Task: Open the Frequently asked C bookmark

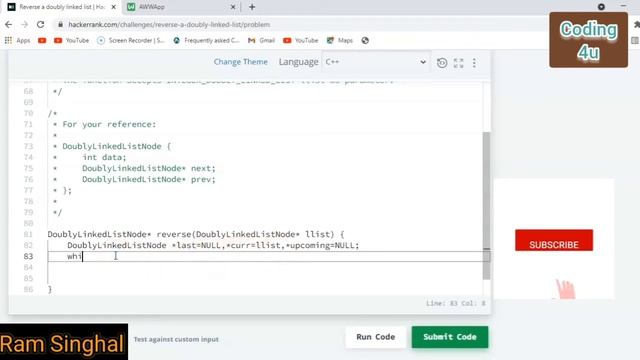Action: [207, 40]
